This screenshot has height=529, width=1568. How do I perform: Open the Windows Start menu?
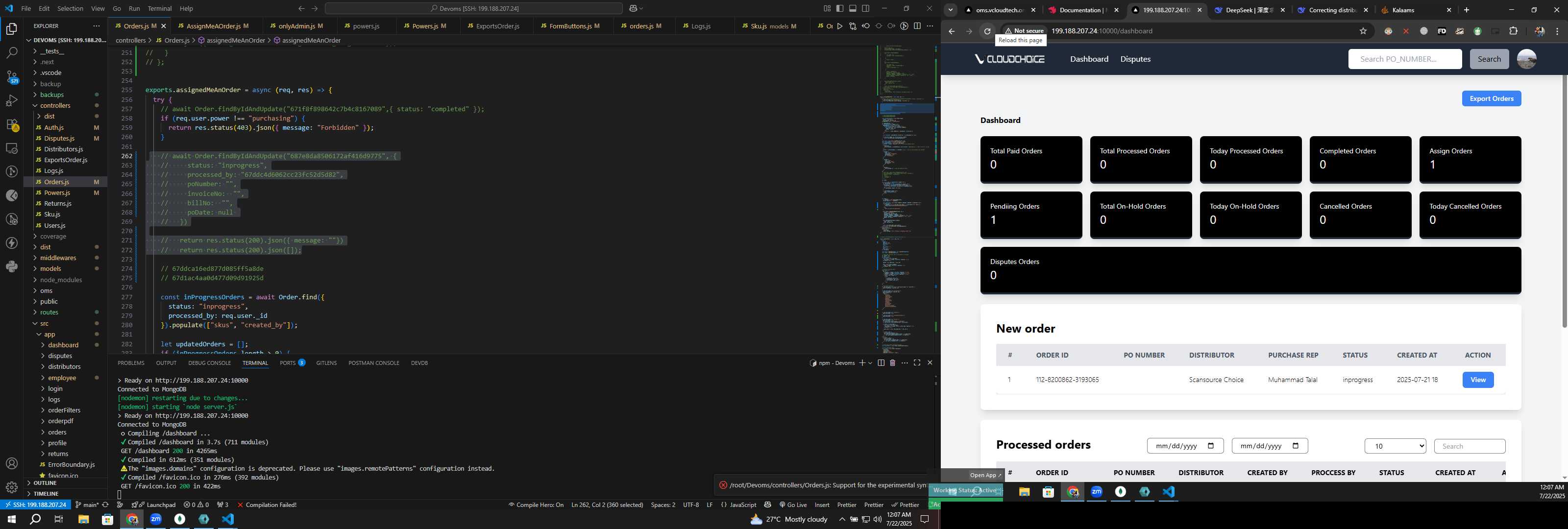pyautogui.click(x=11, y=519)
